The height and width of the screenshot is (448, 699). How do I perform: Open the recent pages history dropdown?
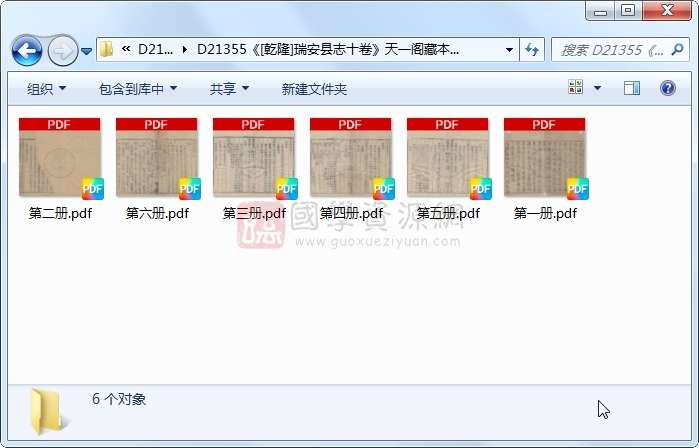(86, 51)
